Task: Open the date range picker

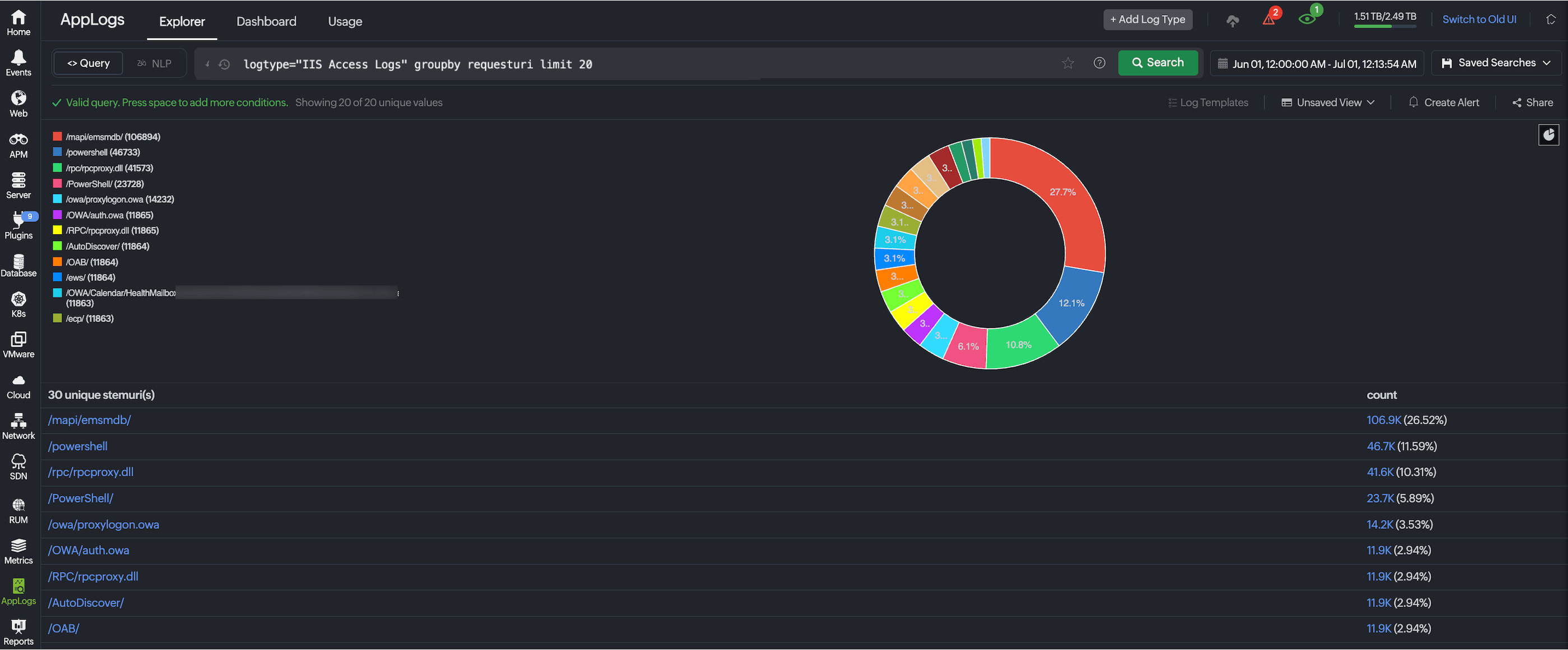Action: pos(1316,63)
